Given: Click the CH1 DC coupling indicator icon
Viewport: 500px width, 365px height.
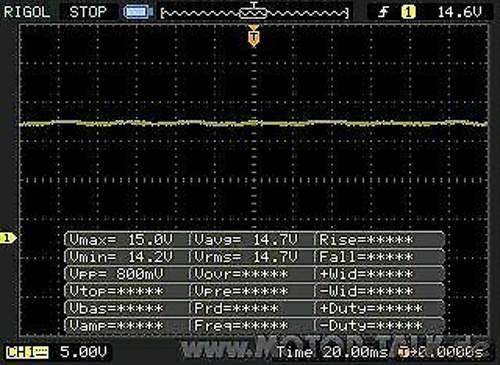Looking at the screenshot, I should pyautogui.click(x=27, y=352).
